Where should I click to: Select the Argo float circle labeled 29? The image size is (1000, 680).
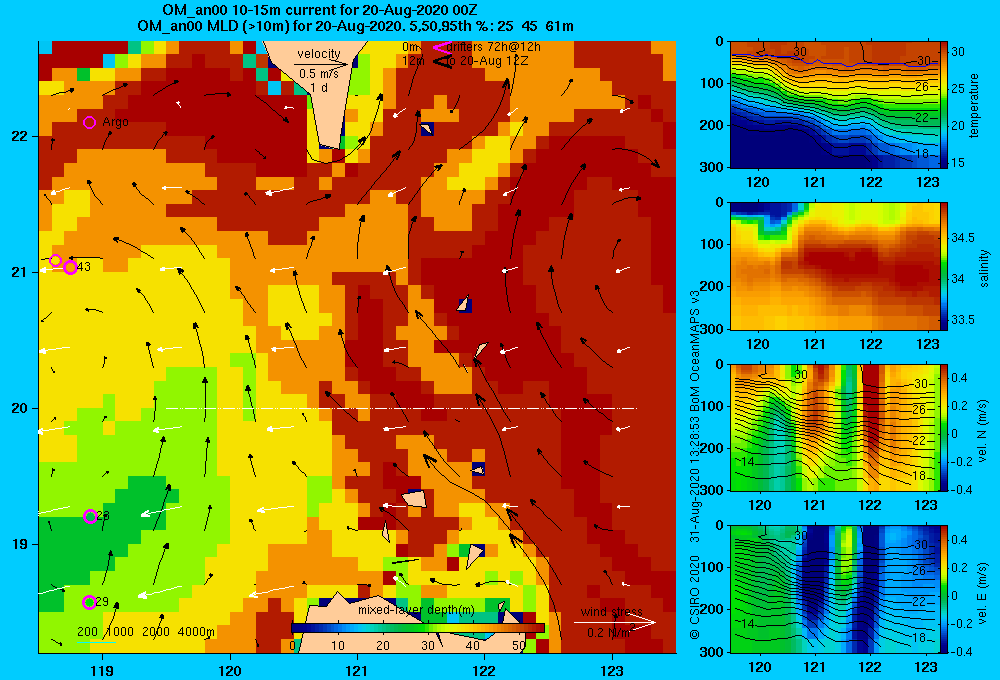(89, 602)
